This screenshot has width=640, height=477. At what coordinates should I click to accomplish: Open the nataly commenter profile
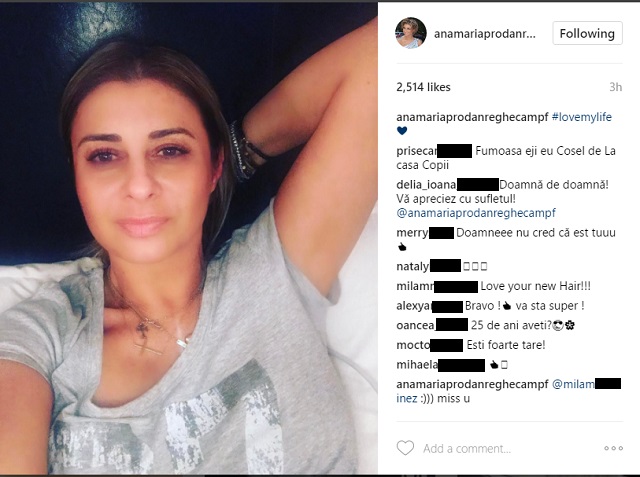[x=429, y=266]
